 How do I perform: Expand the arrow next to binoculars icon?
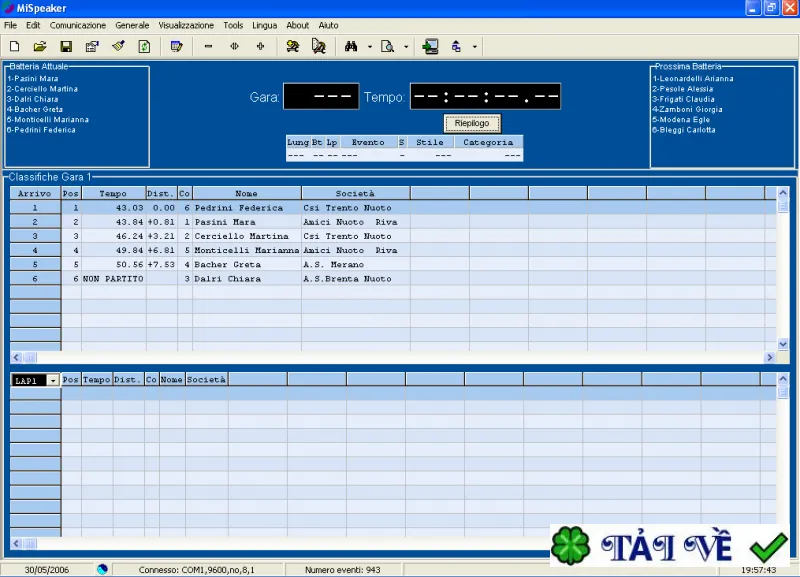point(370,47)
